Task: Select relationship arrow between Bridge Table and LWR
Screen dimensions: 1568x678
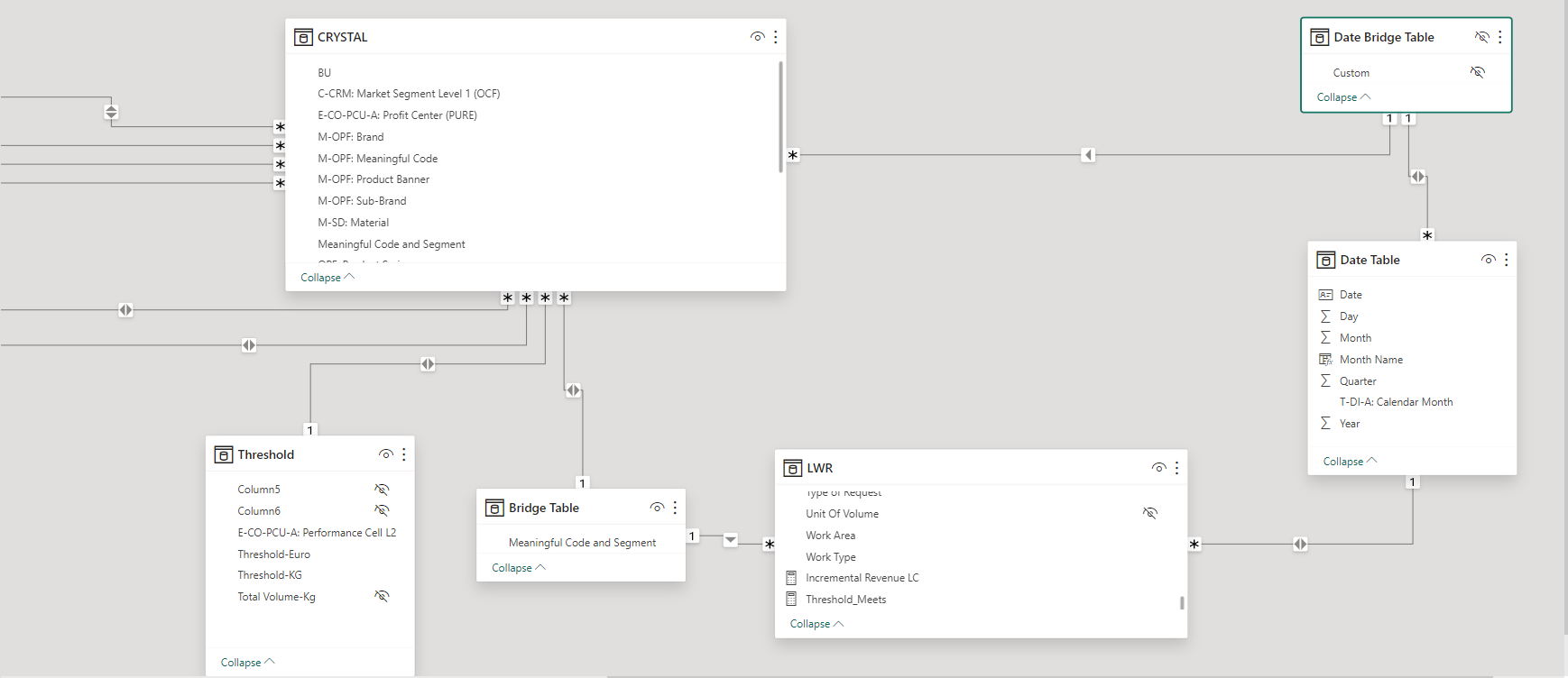Action: [x=731, y=540]
